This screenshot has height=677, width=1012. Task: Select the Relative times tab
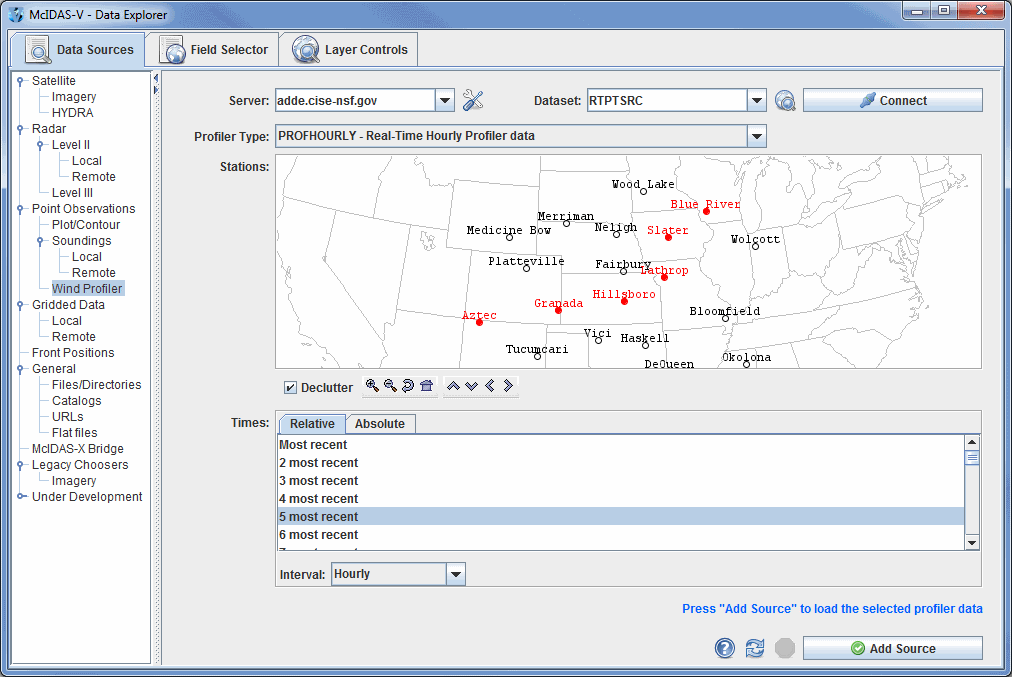pos(312,423)
